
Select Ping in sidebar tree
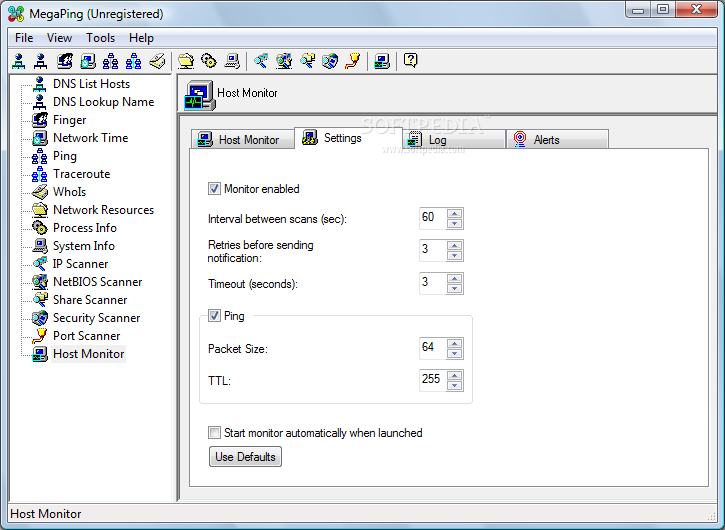65,156
